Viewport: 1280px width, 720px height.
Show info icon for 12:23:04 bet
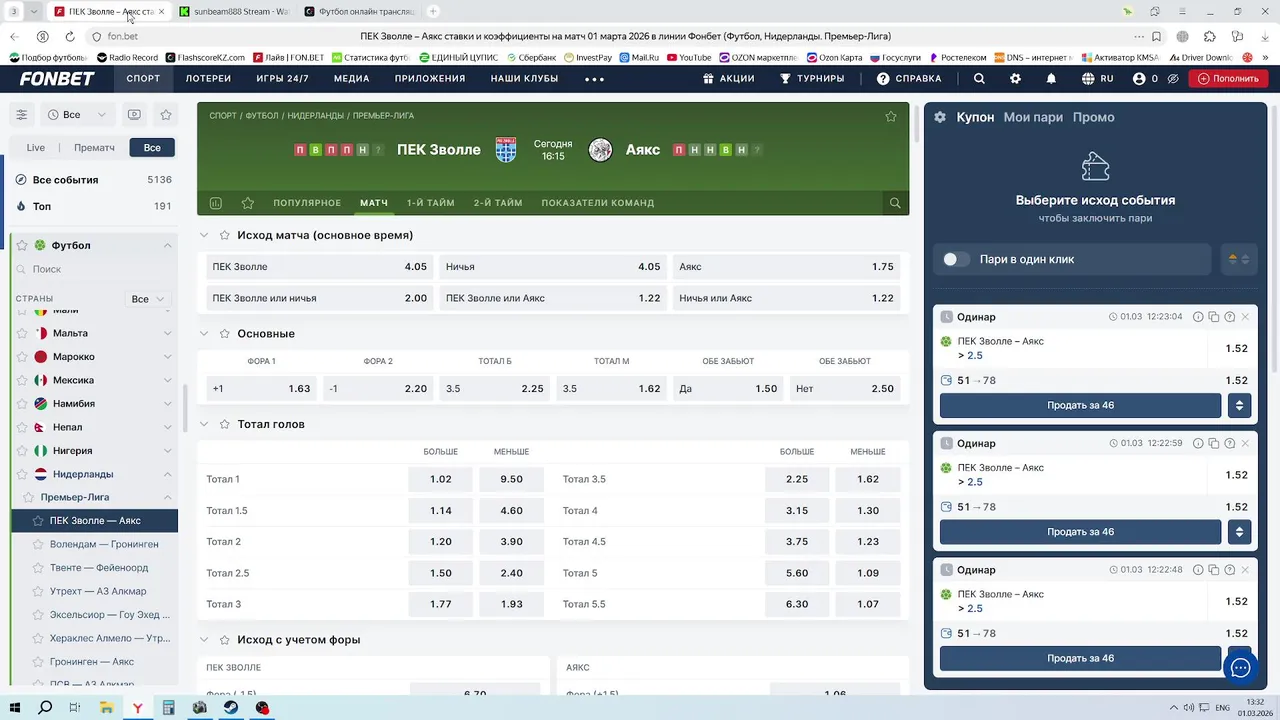1197,317
